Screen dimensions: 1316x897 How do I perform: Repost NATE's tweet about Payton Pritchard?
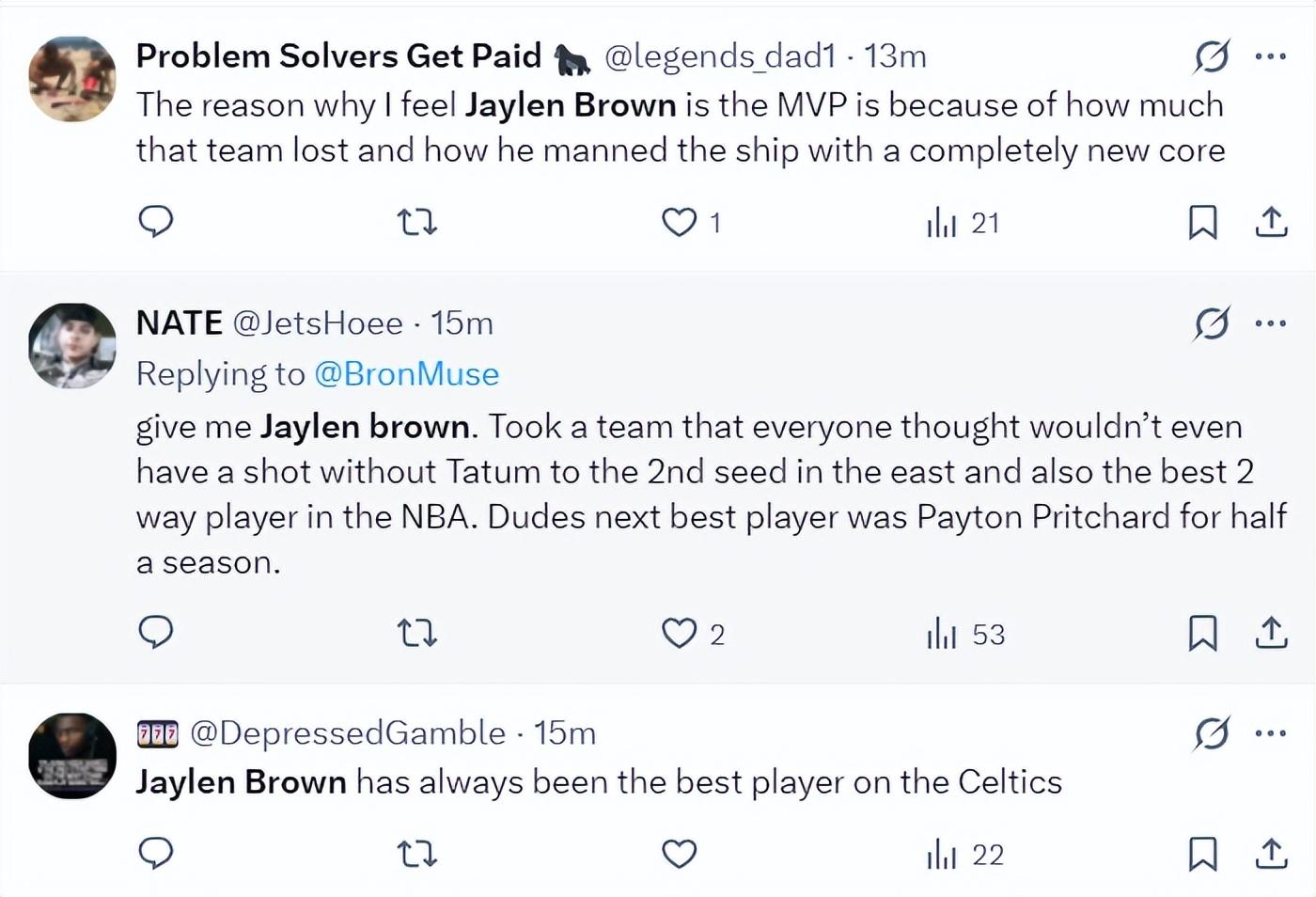(x=416, y=634)
